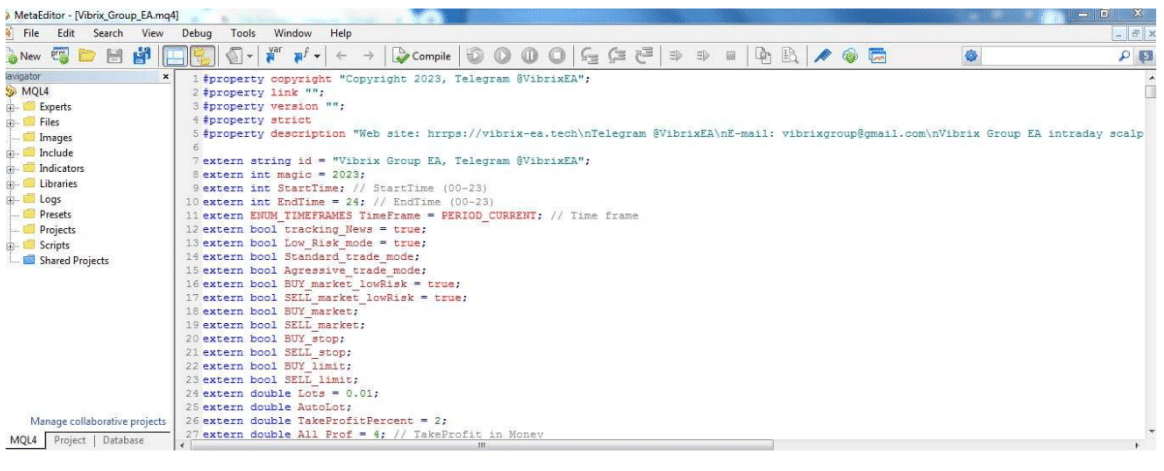Save all files using the multi-disk icon

[x=141, y=57]
